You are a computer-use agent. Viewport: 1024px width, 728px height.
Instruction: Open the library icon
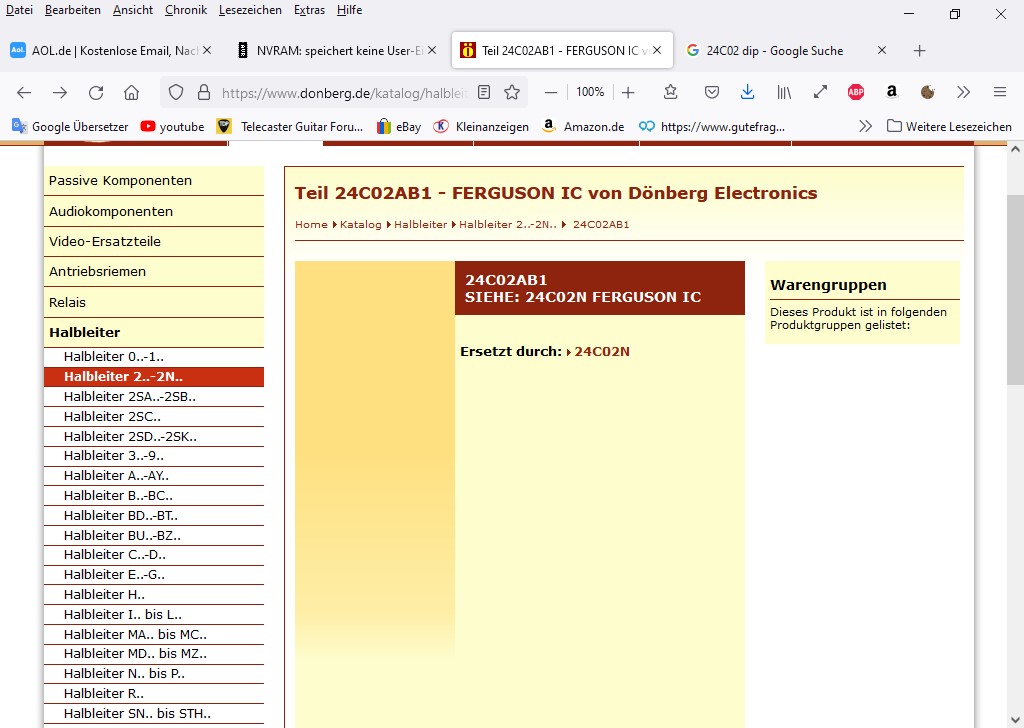[784, 92]
